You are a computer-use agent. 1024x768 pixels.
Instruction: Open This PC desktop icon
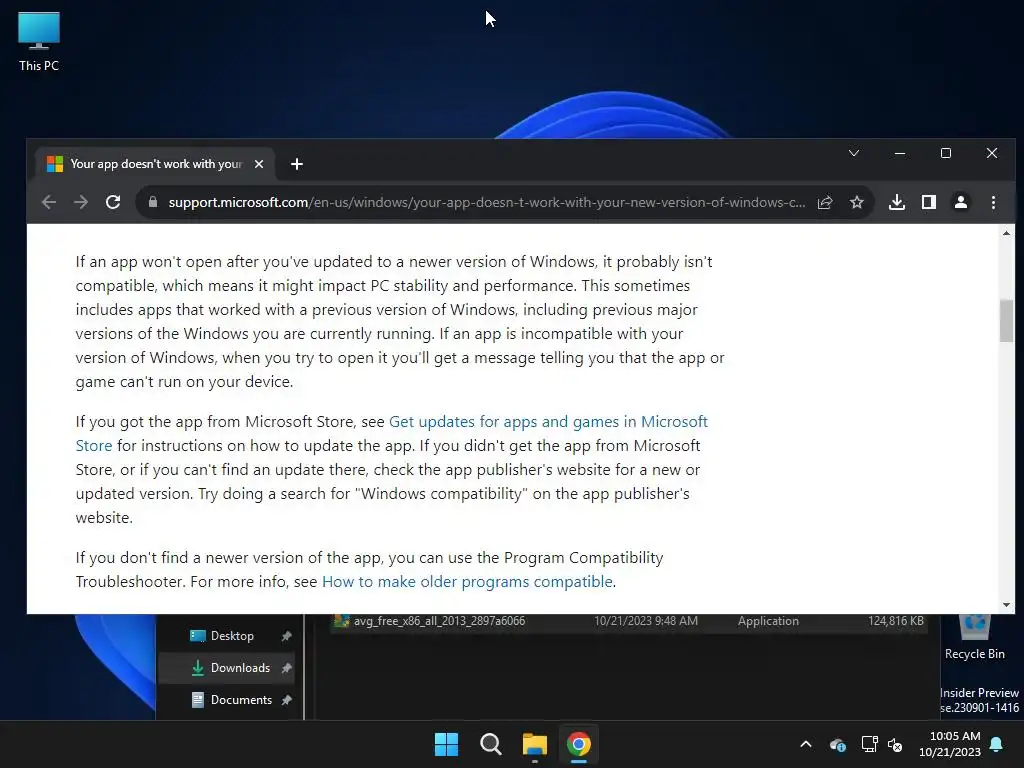(x=39, y=40)
